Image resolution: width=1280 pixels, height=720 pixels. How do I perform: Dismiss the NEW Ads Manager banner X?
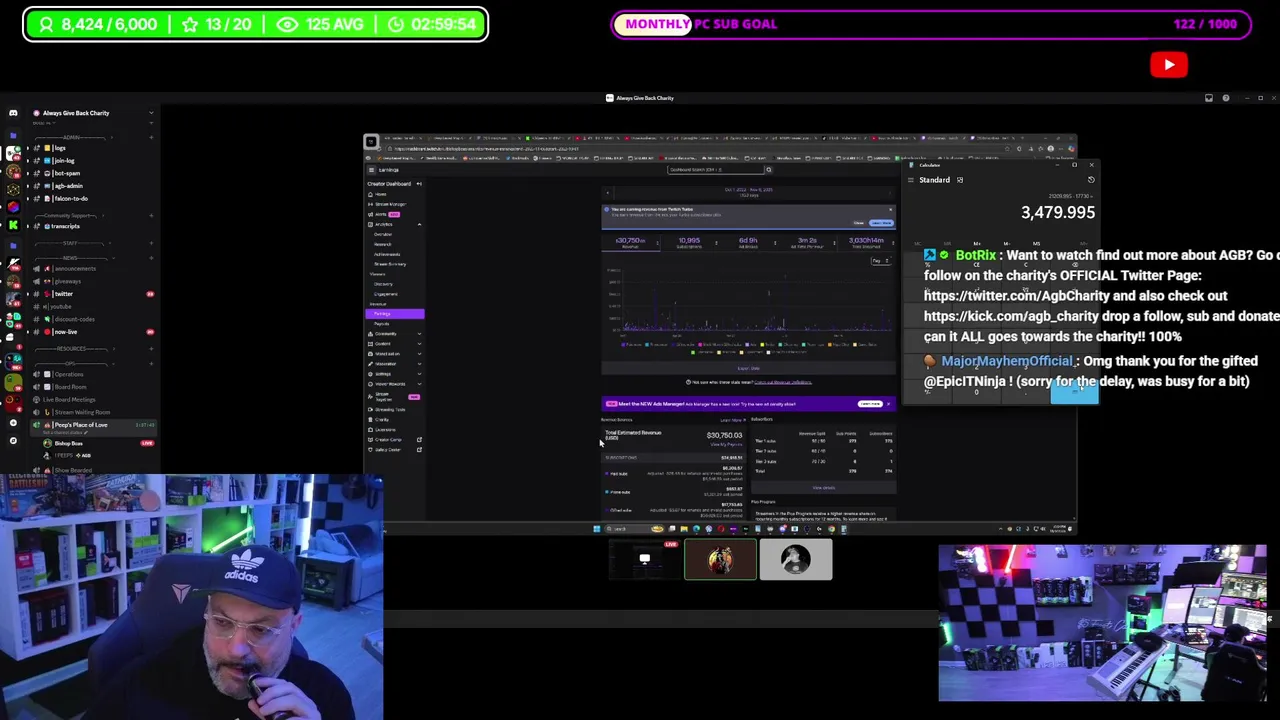[x=888, y=404]
